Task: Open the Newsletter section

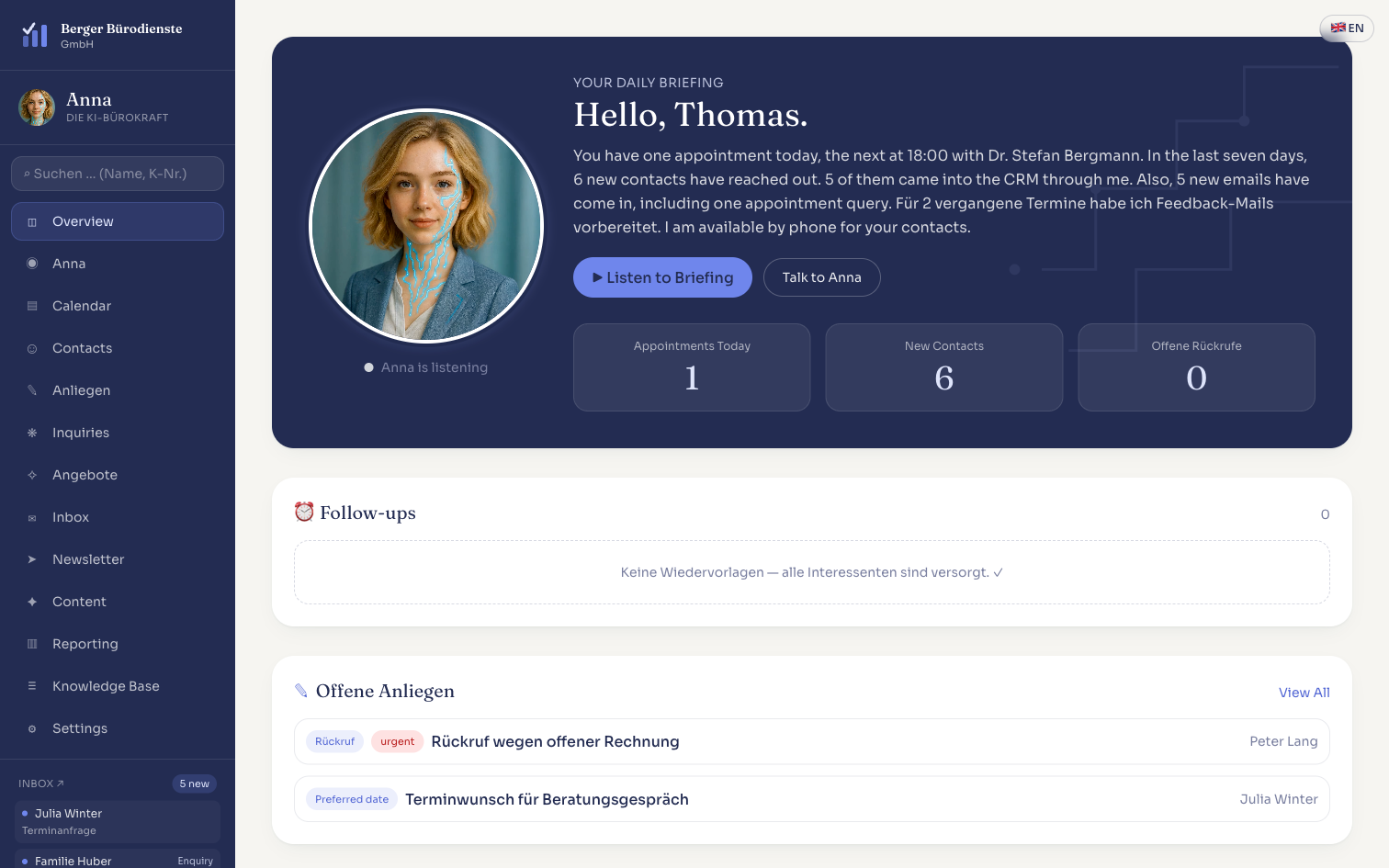Action: coord(118,559)
